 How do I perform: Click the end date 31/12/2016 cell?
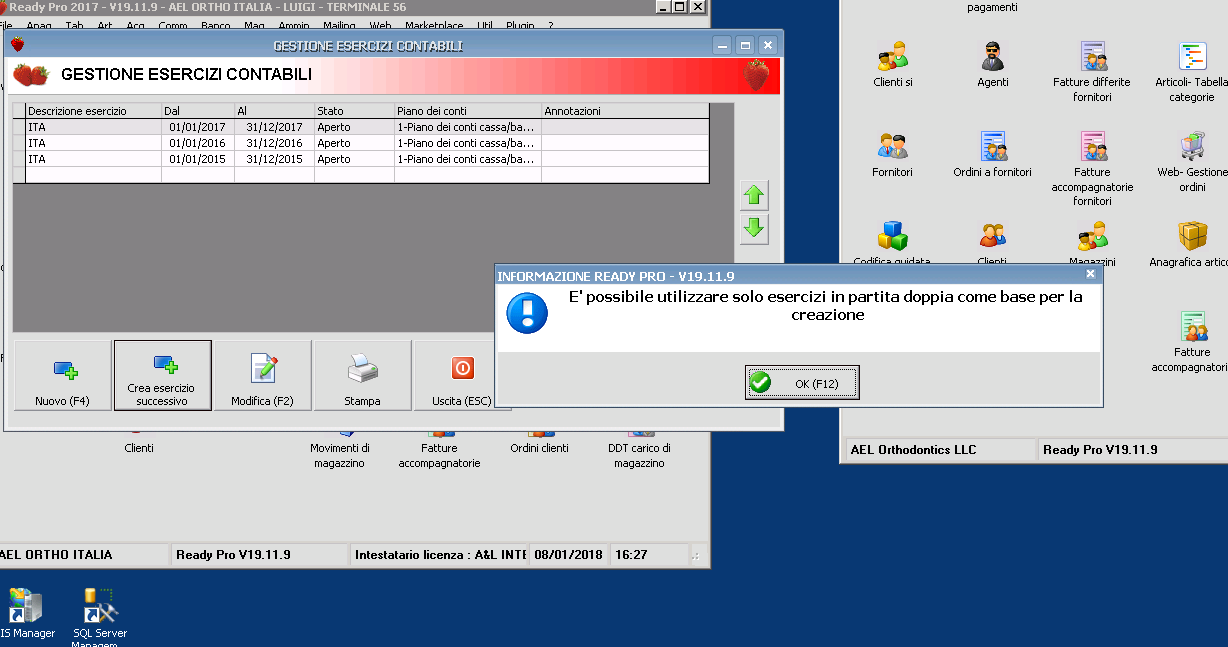(274, 143)
